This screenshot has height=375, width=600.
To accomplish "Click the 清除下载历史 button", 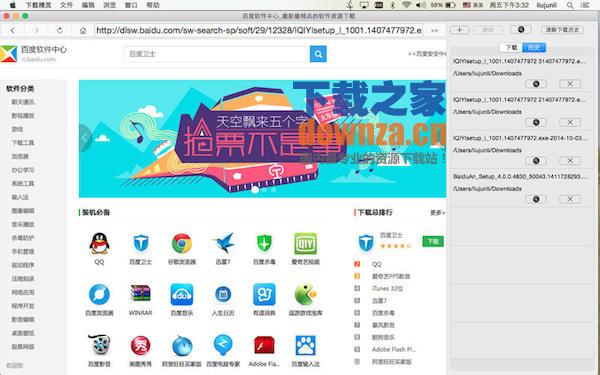I will pyautogui.click(x=562, y=29).
